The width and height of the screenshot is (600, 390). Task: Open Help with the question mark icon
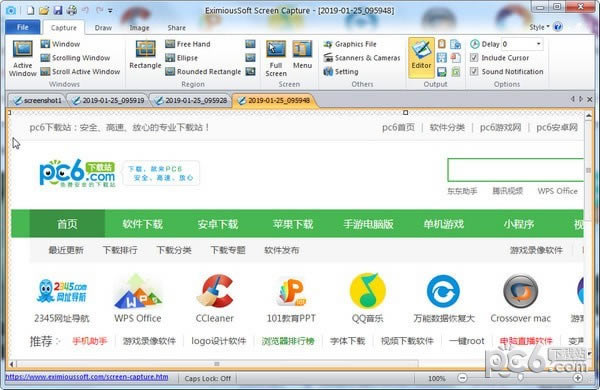click(x=558, y=27)
